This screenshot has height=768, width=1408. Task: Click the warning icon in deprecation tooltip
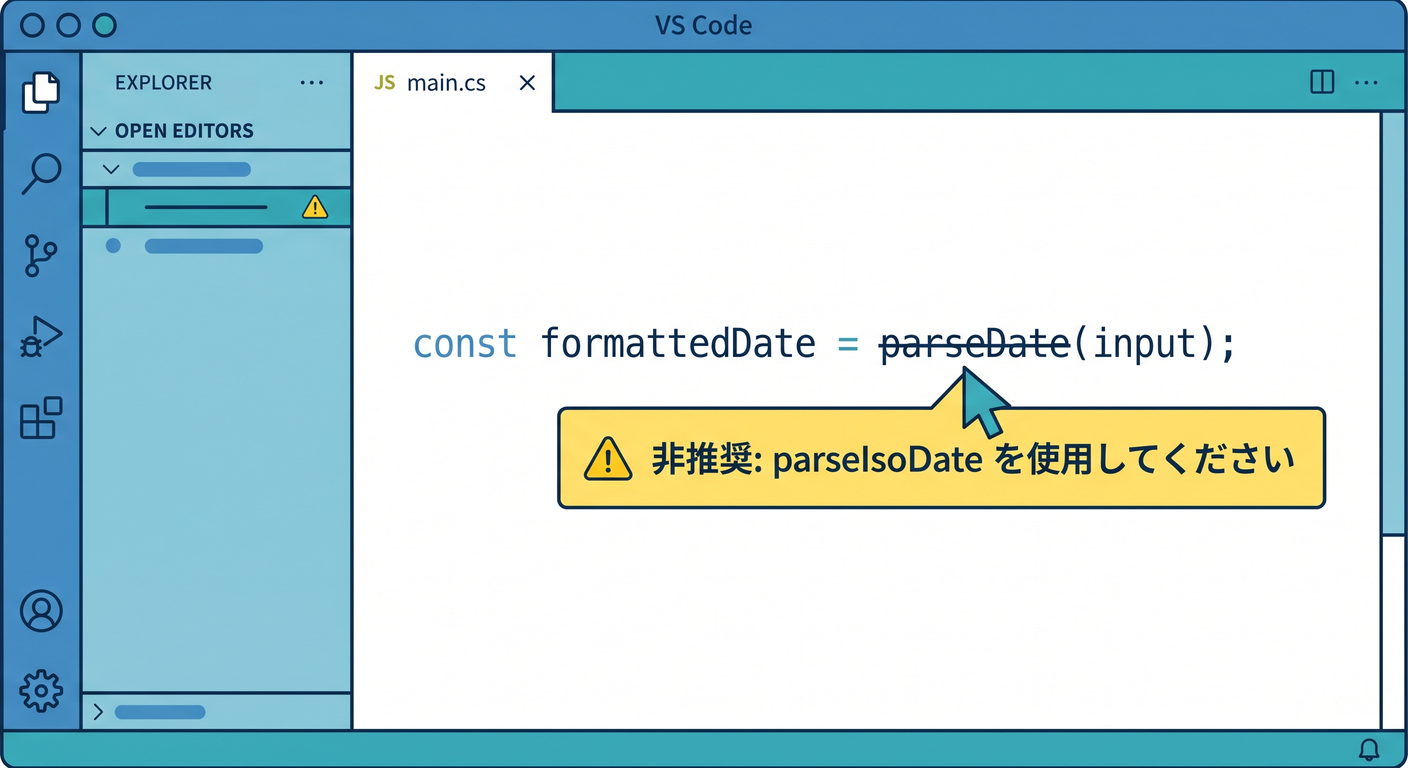[608, 459]
